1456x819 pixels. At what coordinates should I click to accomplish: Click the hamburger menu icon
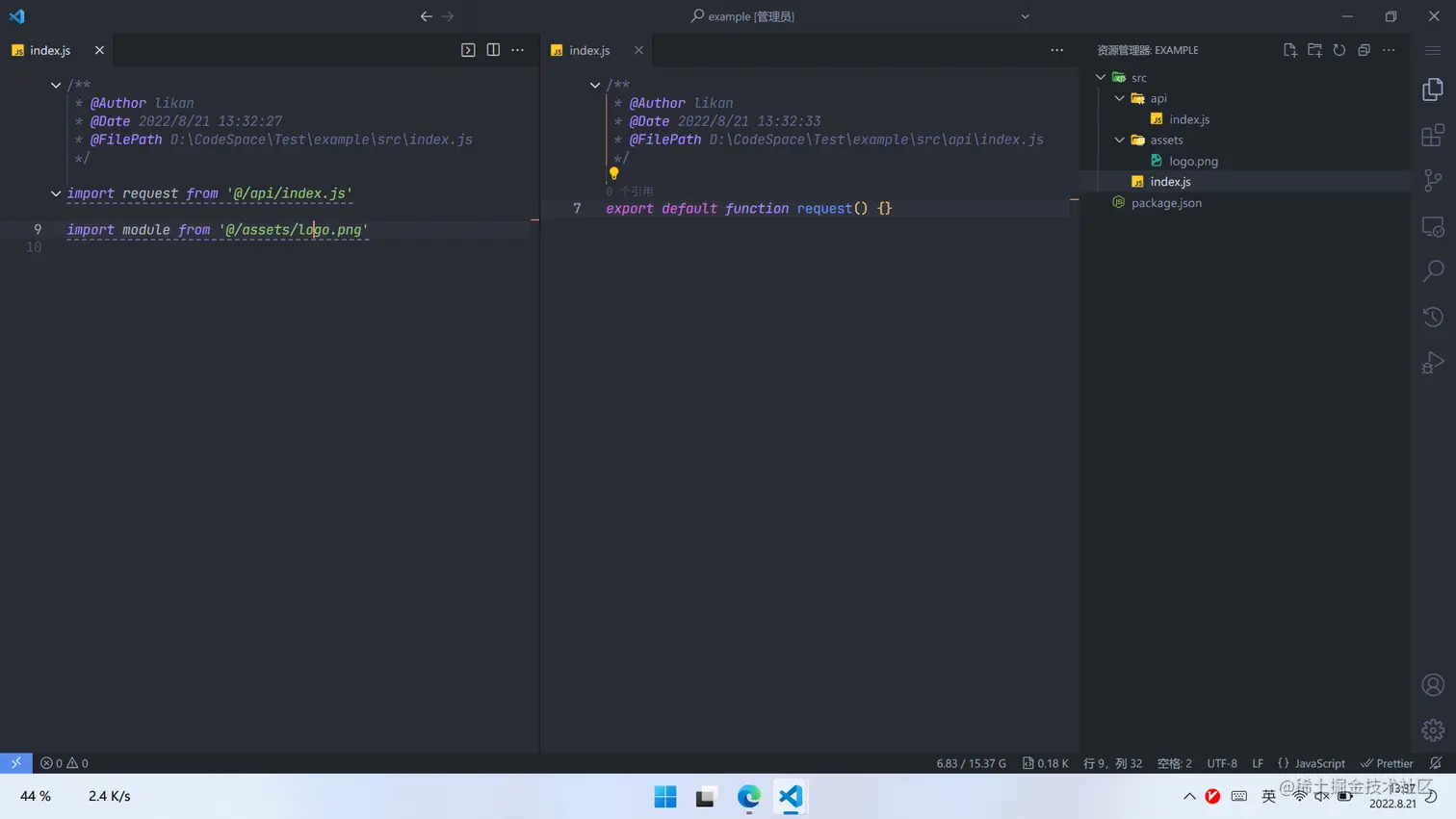1433,50
